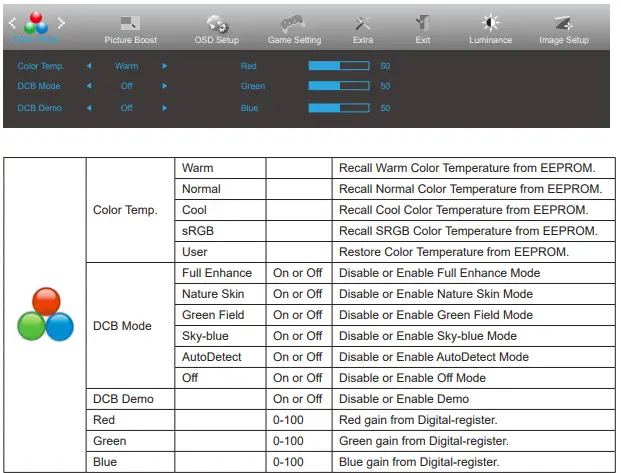Viewport: 621px width, 473px height.
Task: Click 'Blue gain from Digital-register.'
Action: (x=419, y=462)
